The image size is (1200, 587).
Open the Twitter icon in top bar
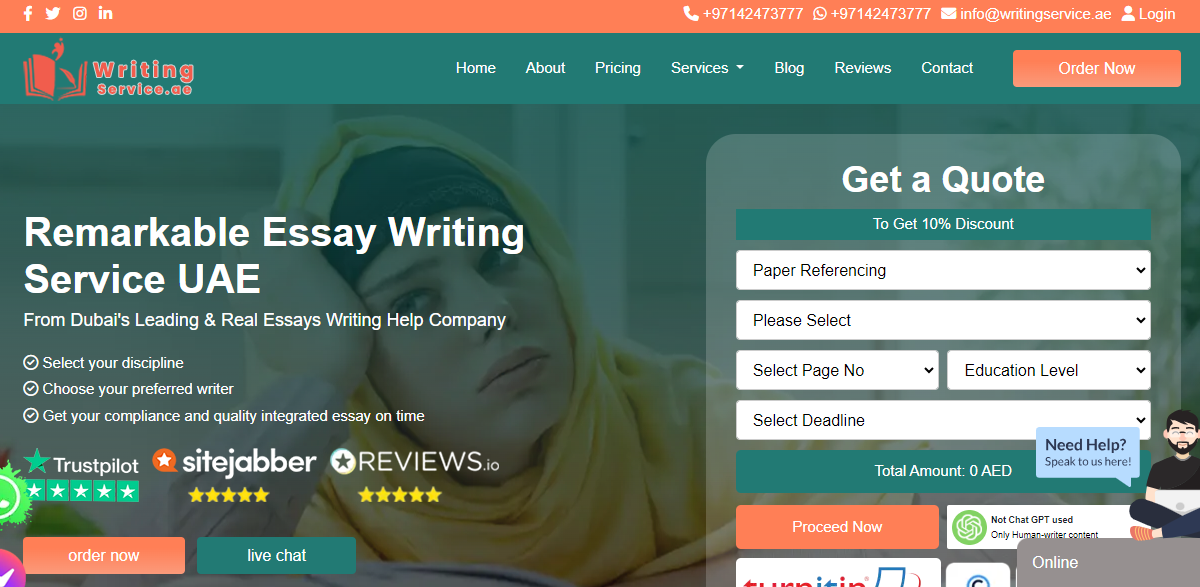click(53, 14)
